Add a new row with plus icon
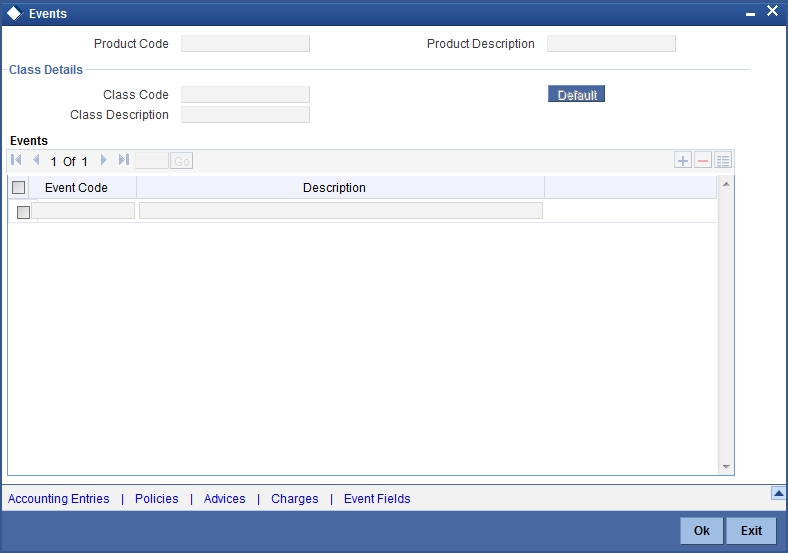 pyautogui.click(x=682, y=161)
